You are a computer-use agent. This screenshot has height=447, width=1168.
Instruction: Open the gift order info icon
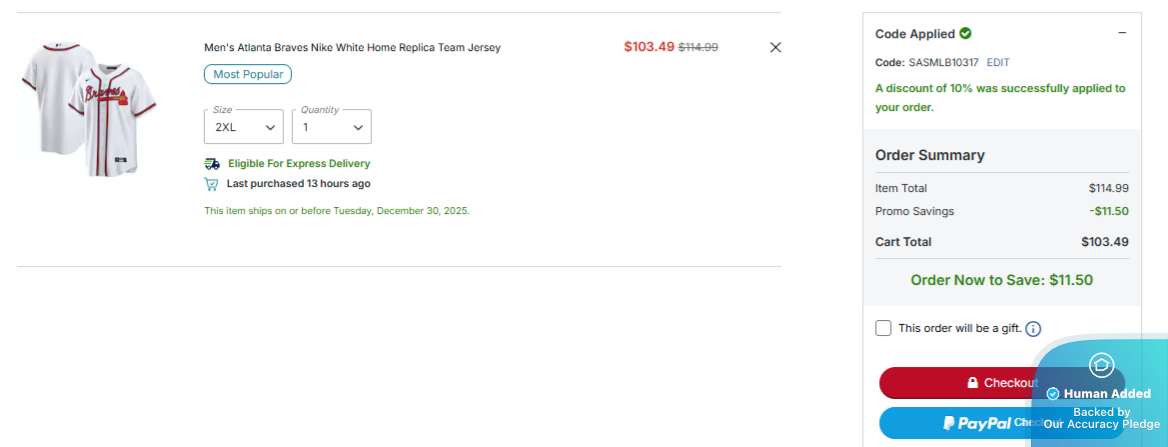[1033, 329]
